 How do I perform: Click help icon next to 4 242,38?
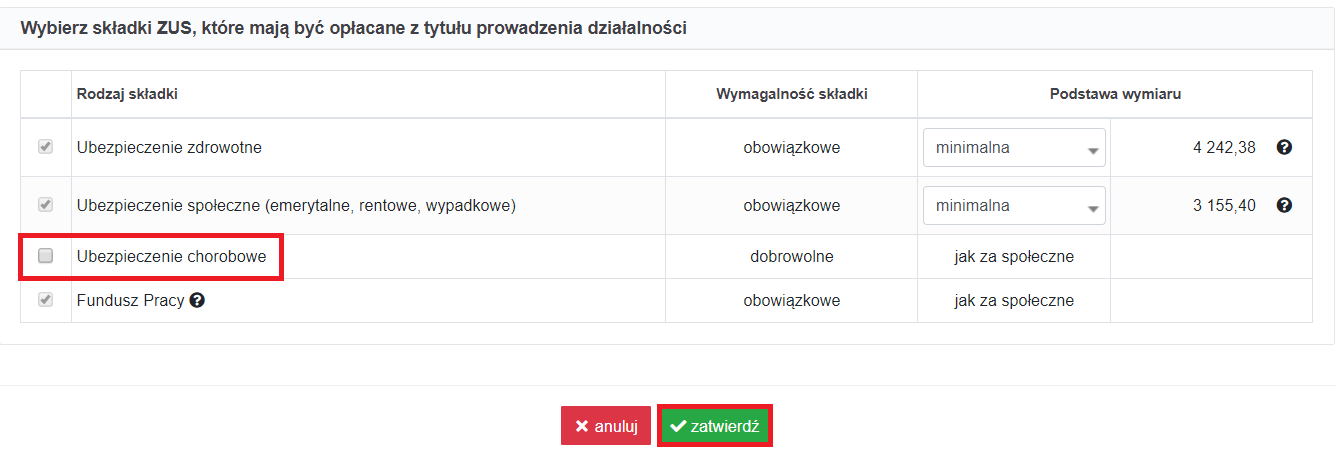(x=1285, y=148)
